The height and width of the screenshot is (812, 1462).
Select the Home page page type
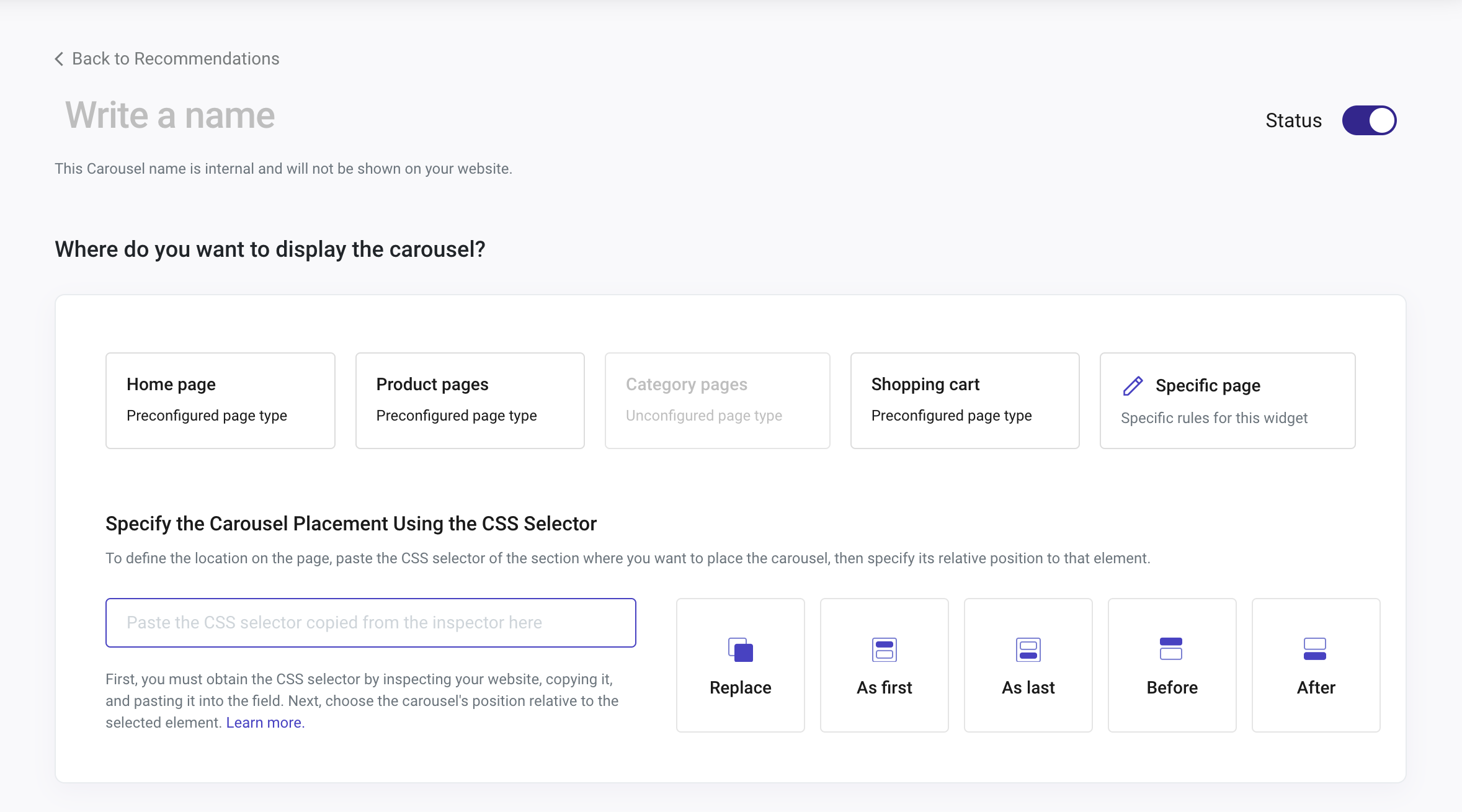coord(220,400)
